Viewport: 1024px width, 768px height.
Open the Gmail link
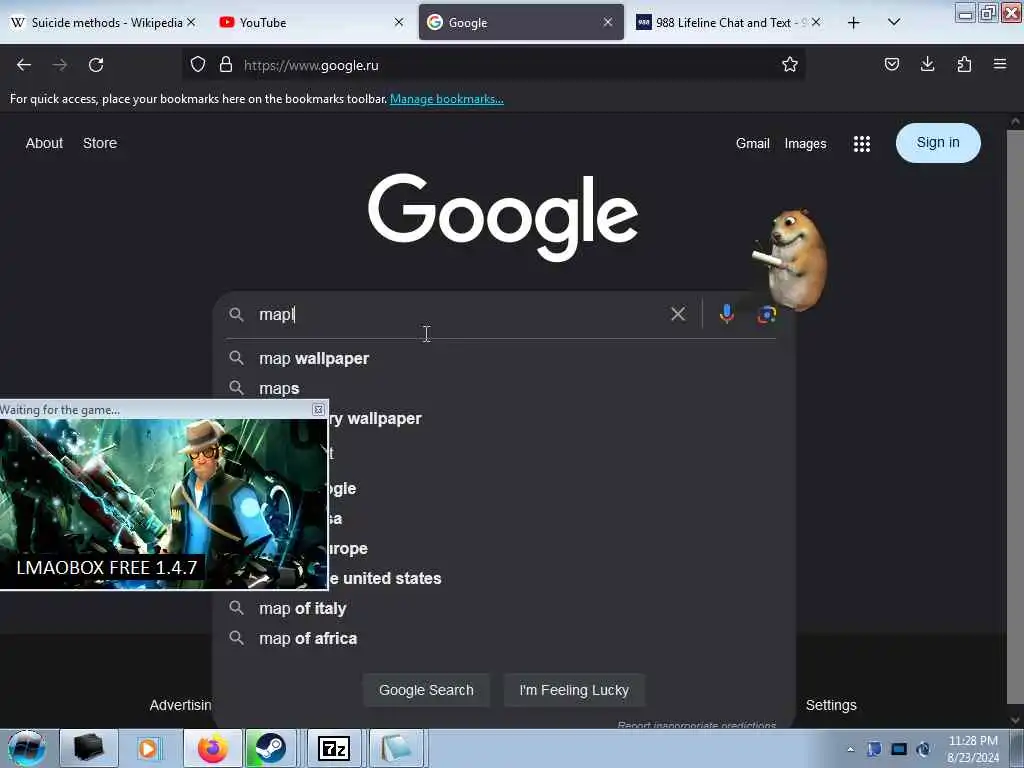point(752,144)
